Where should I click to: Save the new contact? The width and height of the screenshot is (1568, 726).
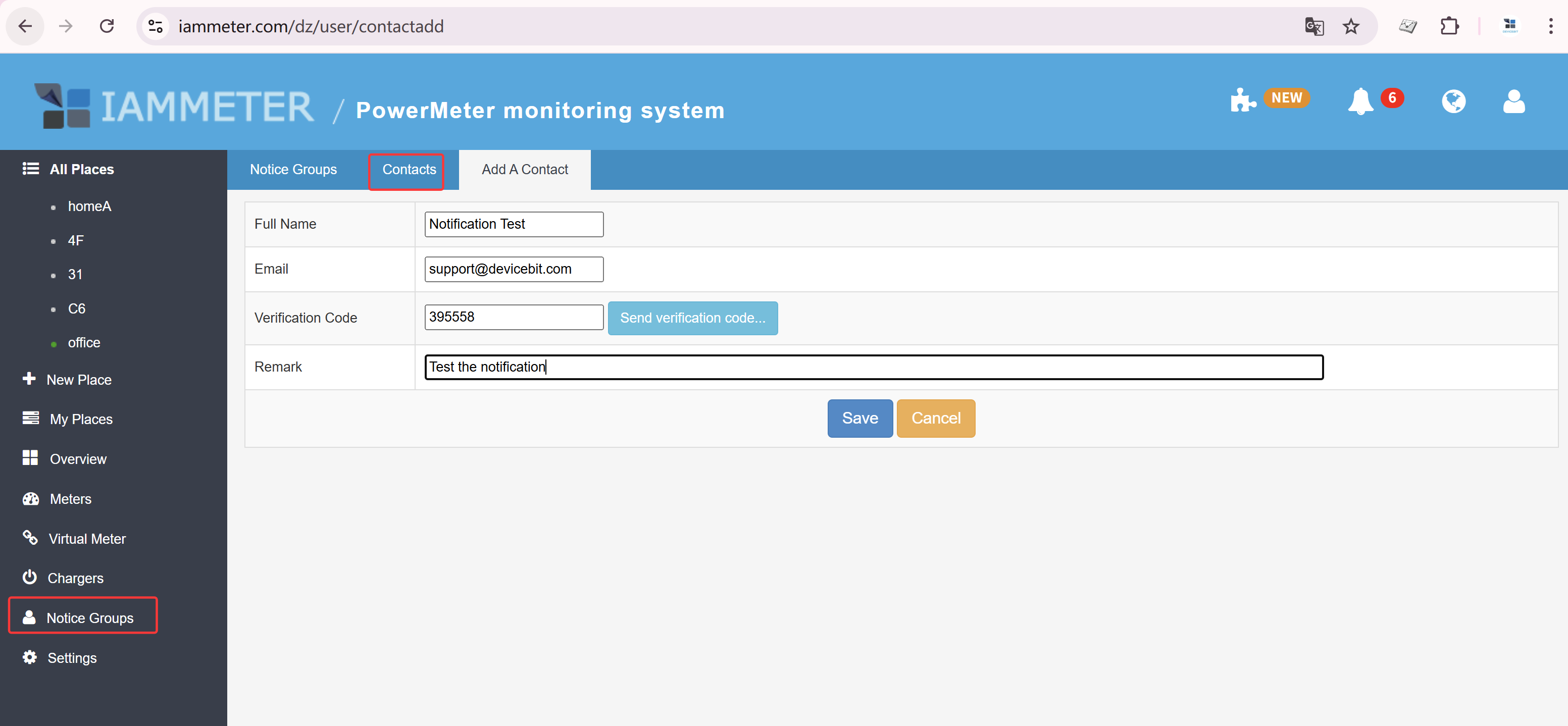(859, 418)
